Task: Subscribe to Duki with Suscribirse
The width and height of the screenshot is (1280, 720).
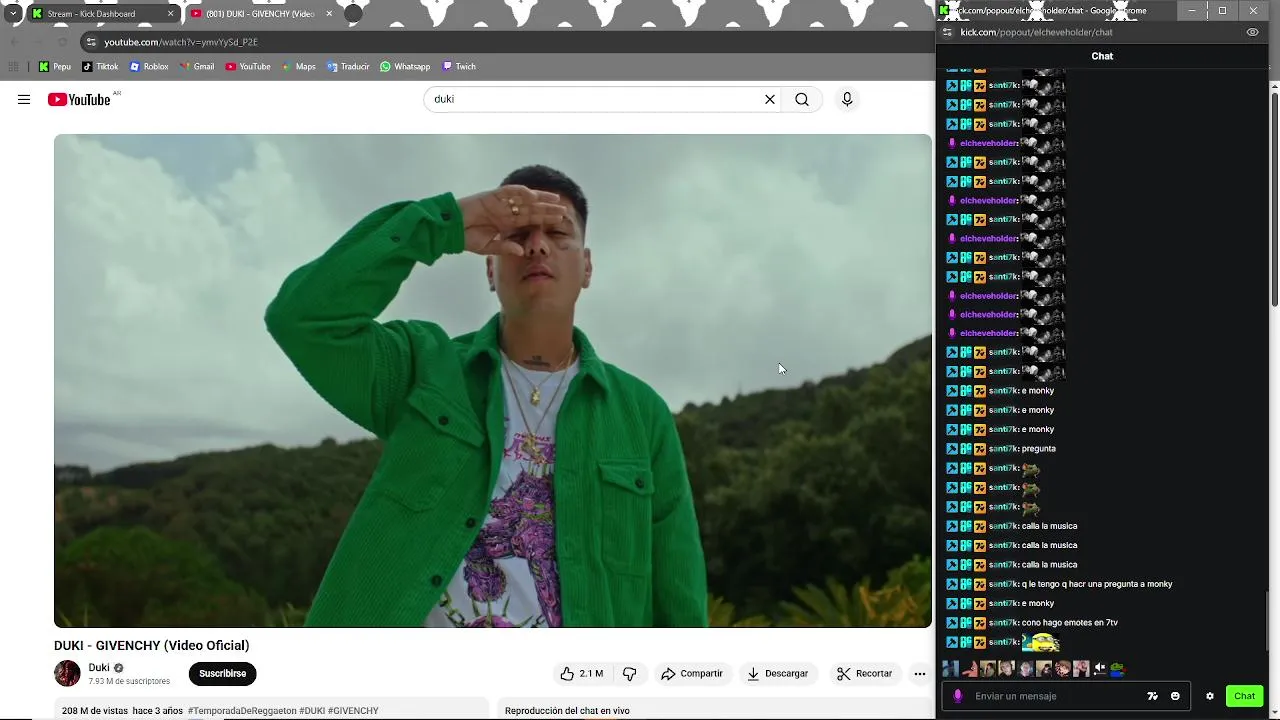Action: point(222,674)
